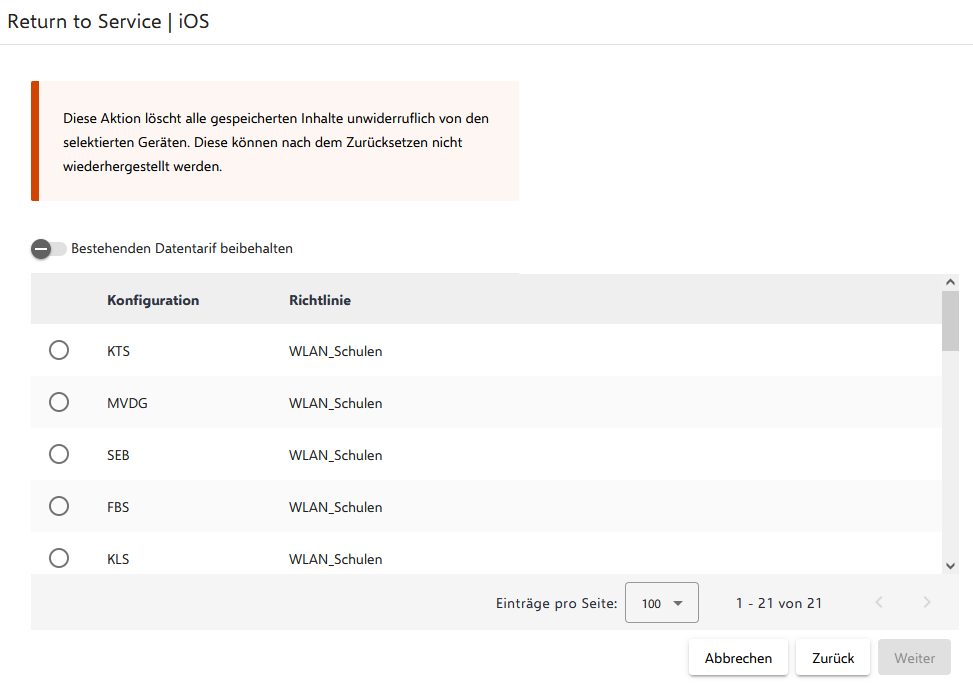Click the KTS configuration name
The height and width of the screenshot is (691, 973).
pos(119,351)
